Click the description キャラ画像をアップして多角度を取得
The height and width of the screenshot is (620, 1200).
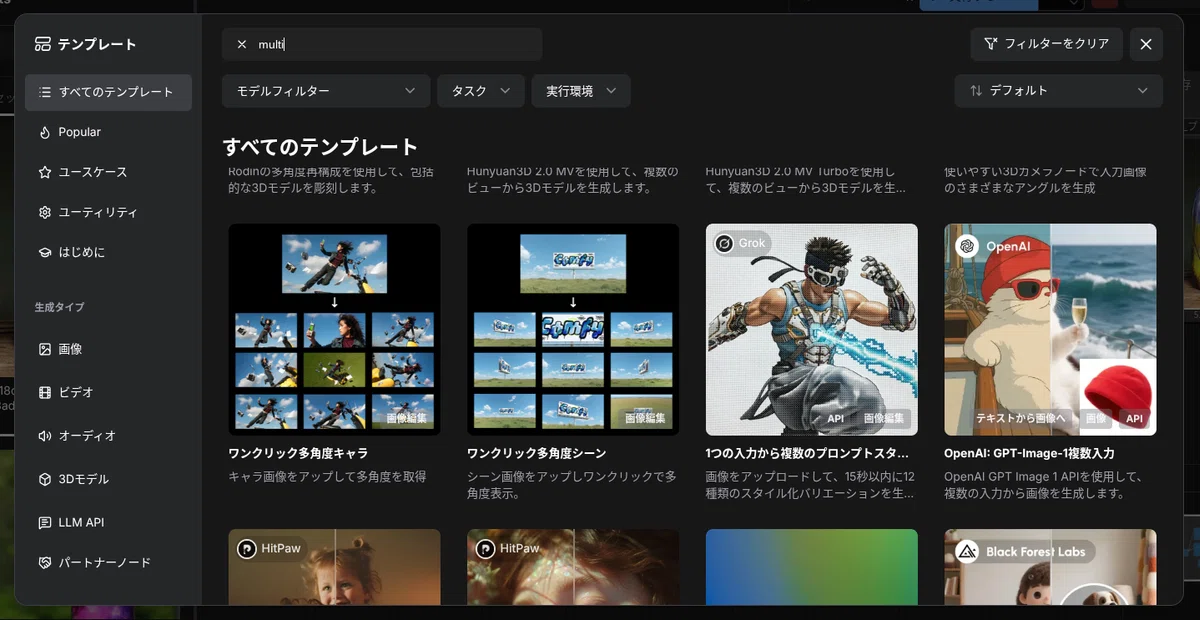click(x=327, y=477)
